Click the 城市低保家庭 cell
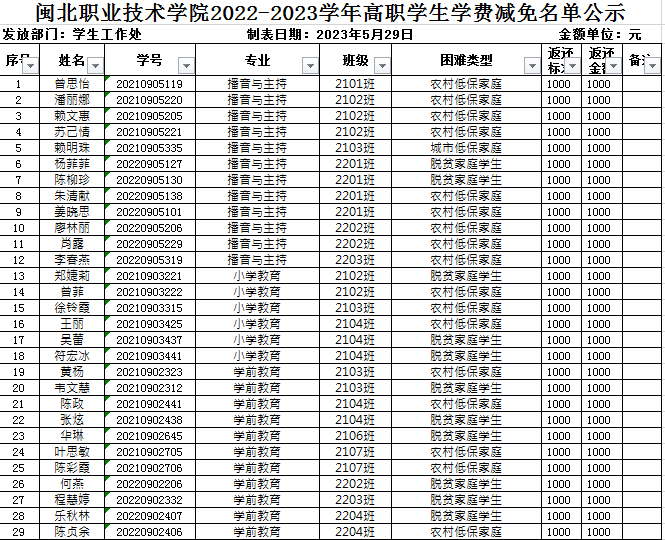This screenshot has height=540, width=665. [466, 148]
